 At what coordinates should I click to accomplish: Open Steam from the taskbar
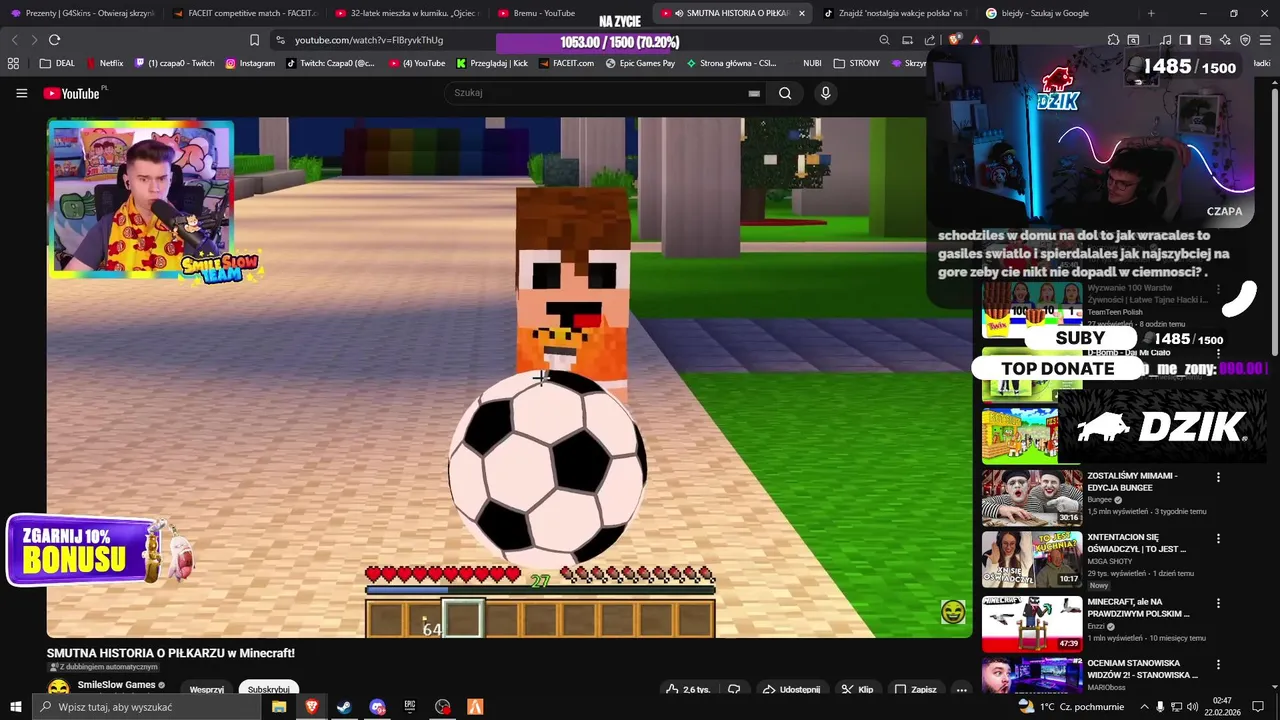(343, 707)
